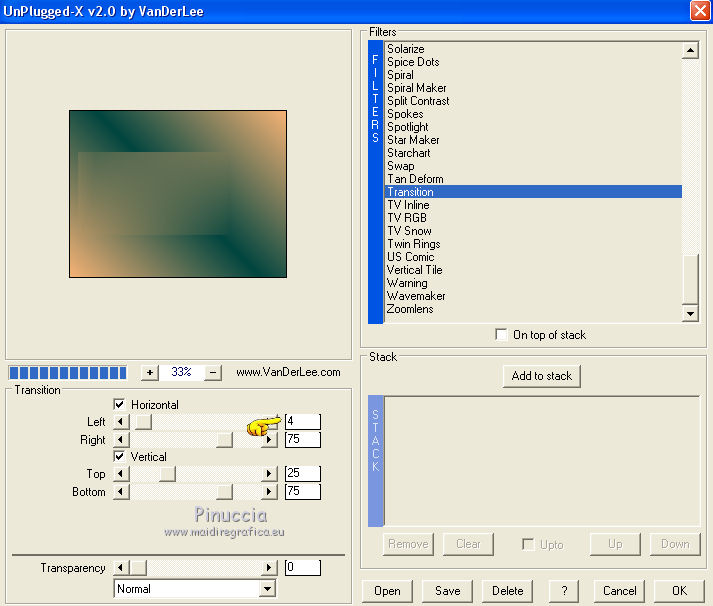Toggle the Upto checkbox

pos(528,544)
